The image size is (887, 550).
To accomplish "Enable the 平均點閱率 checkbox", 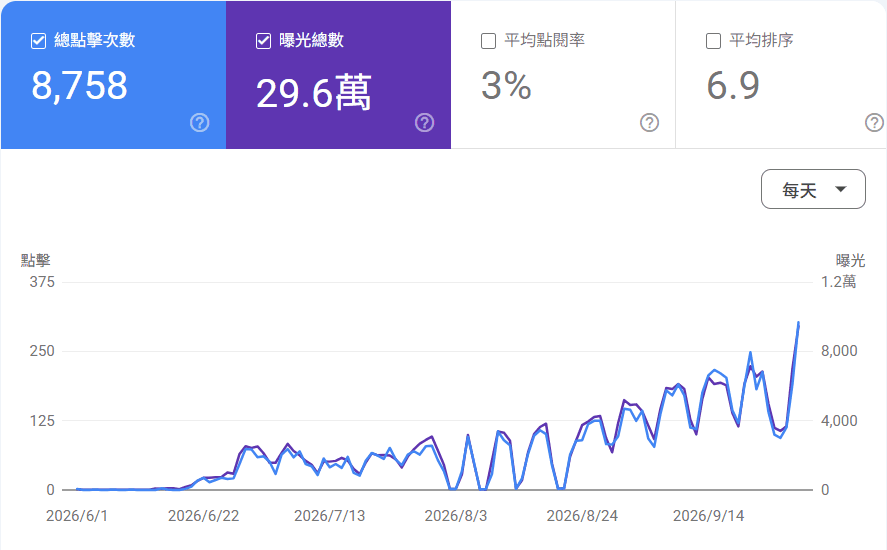I will point(488,41).
